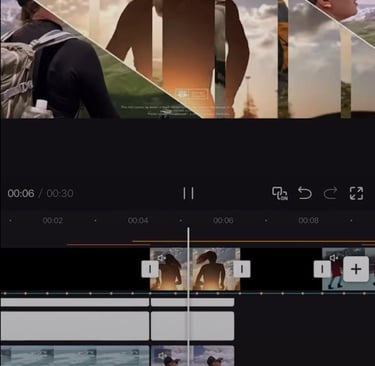Tap the plus button to add a clip
Viewport: 375px width, 366px height.
click(356, 269)
